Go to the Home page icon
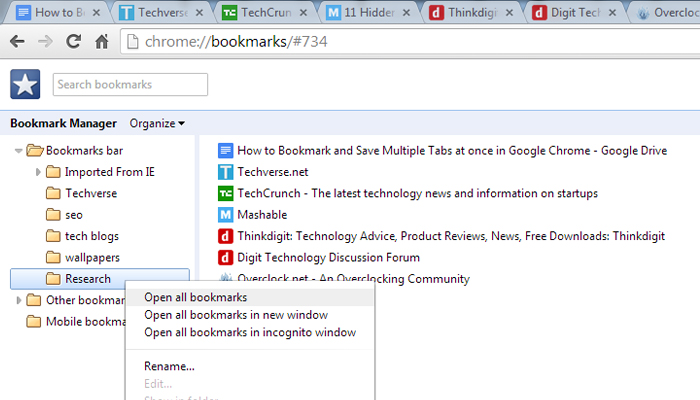700x400 pixels. pyautogui.click(x=102, y=42)
